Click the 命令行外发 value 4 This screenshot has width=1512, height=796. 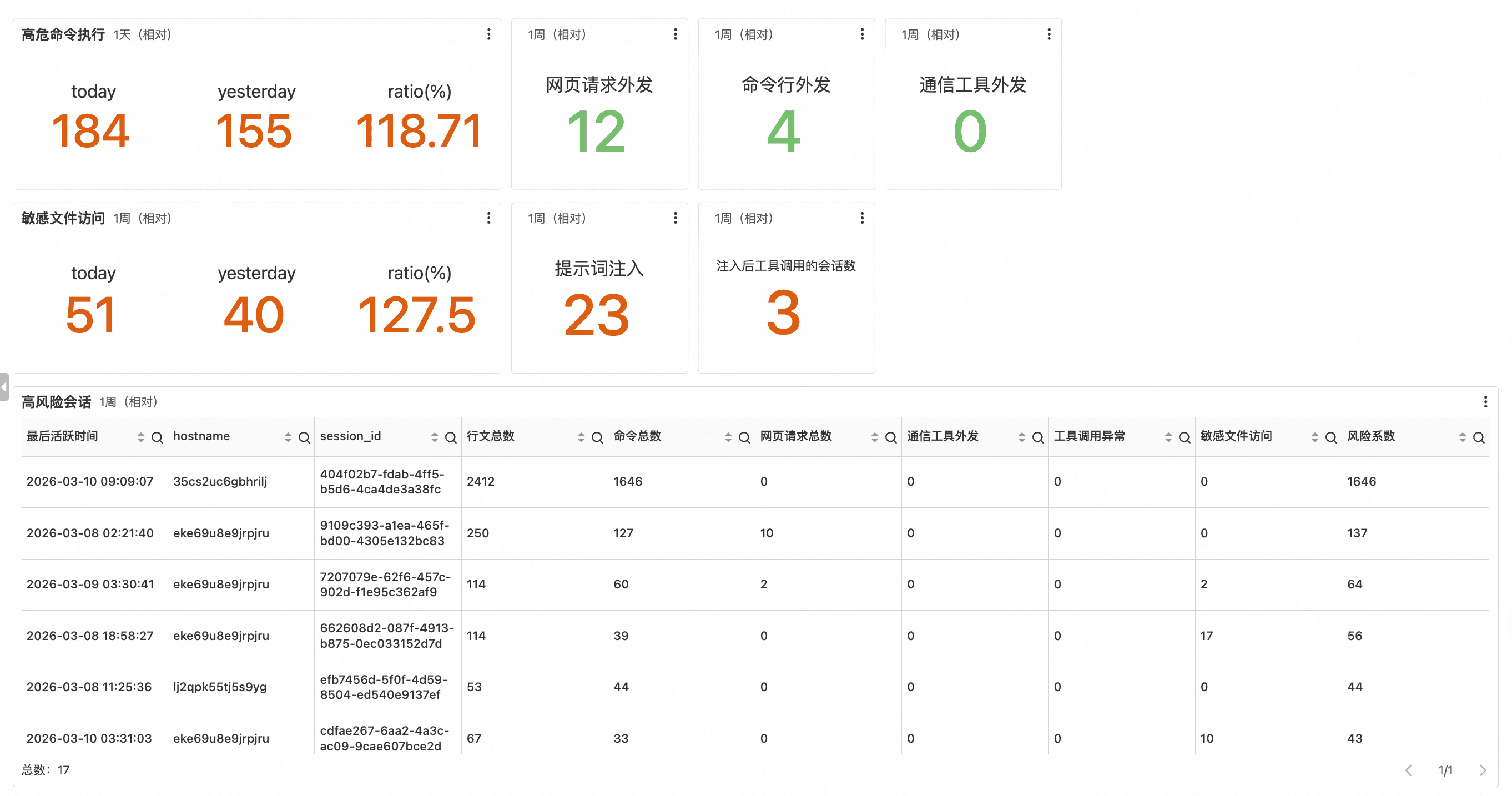[784, 132]
